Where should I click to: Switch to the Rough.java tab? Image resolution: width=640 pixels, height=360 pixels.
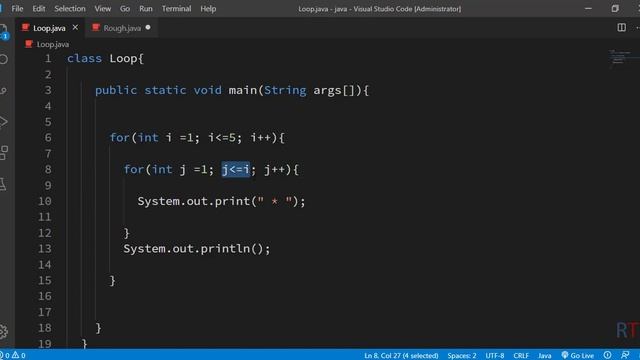(122, 28)
